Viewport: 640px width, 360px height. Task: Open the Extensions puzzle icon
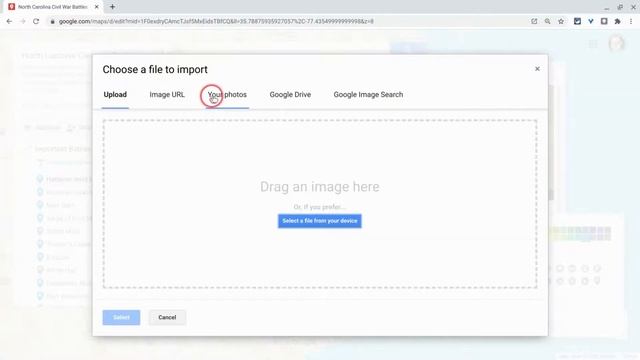[617, 21]
